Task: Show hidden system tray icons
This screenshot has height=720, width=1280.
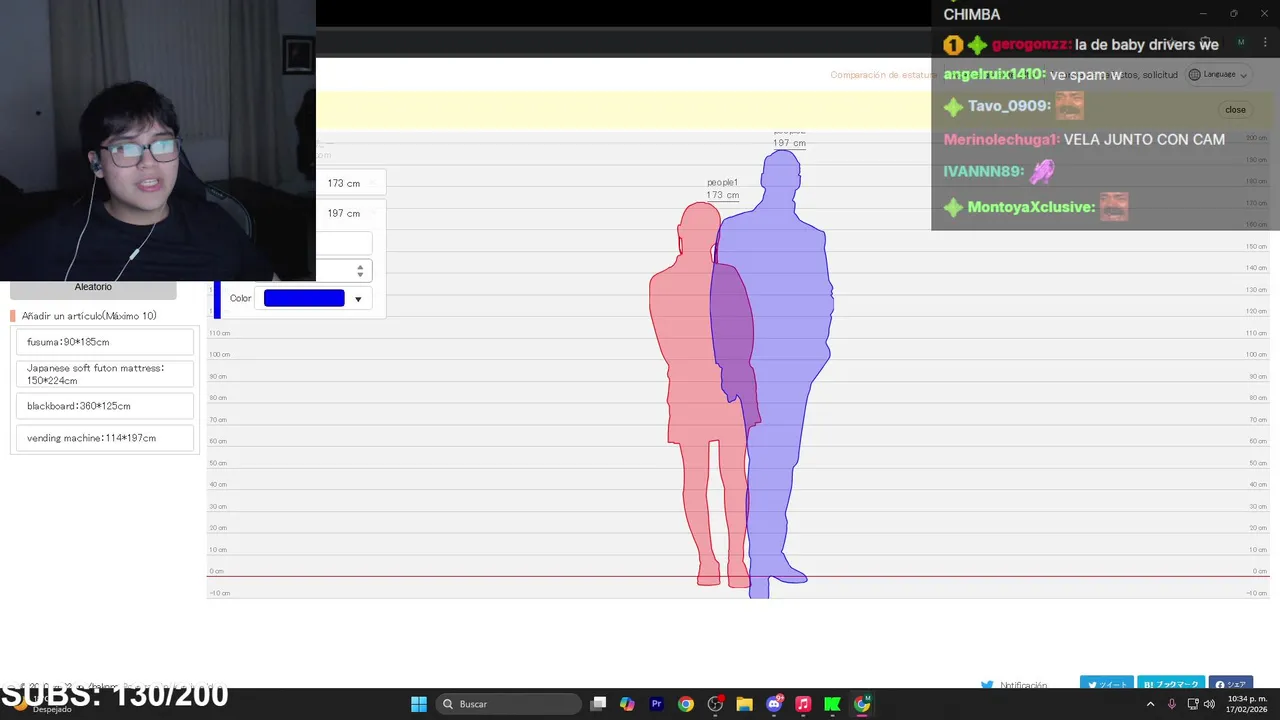Action: click(1150, 704)
